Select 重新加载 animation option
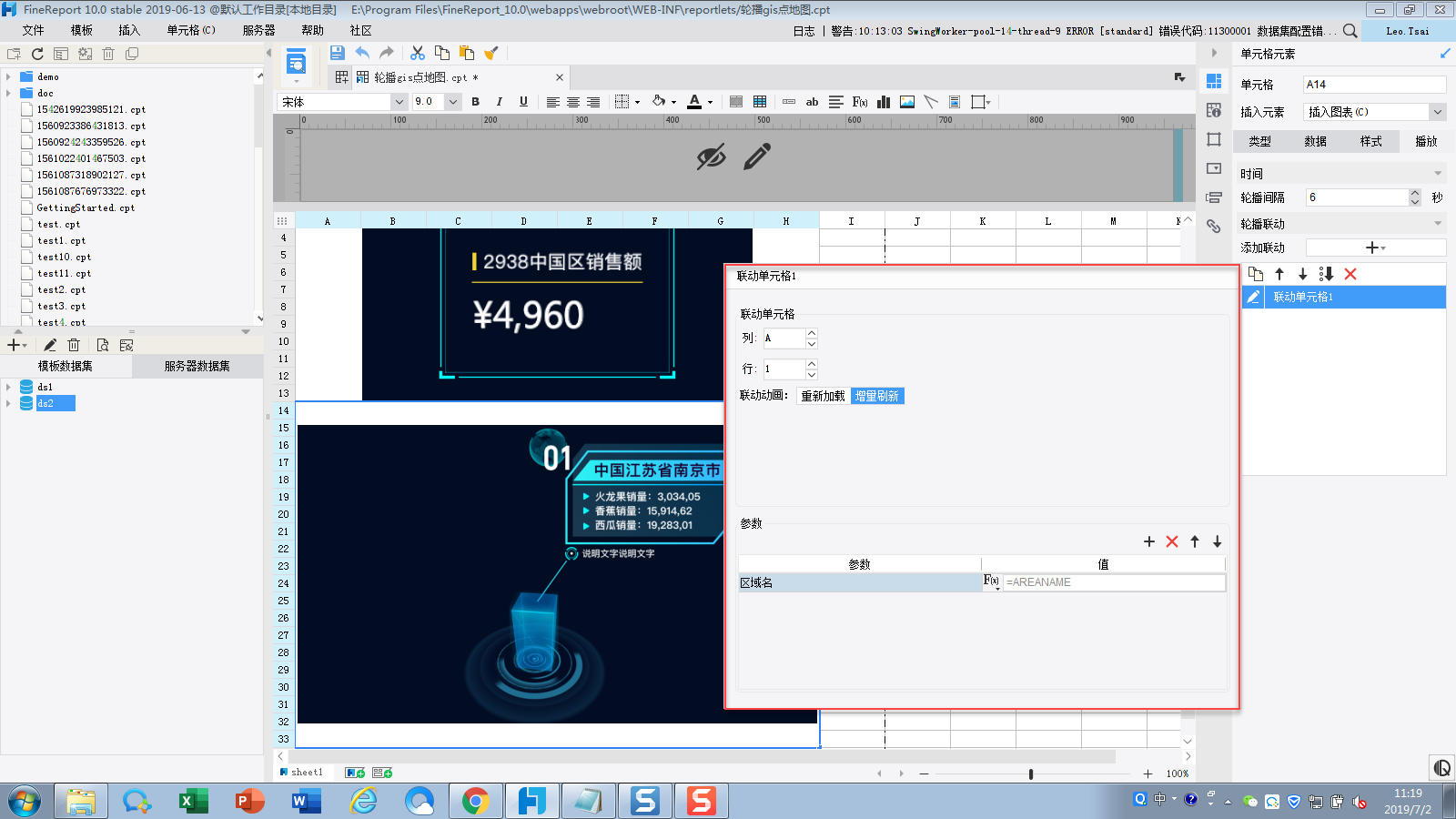The width and height of the screenshot is (1456, 819). tap(823, 396)
